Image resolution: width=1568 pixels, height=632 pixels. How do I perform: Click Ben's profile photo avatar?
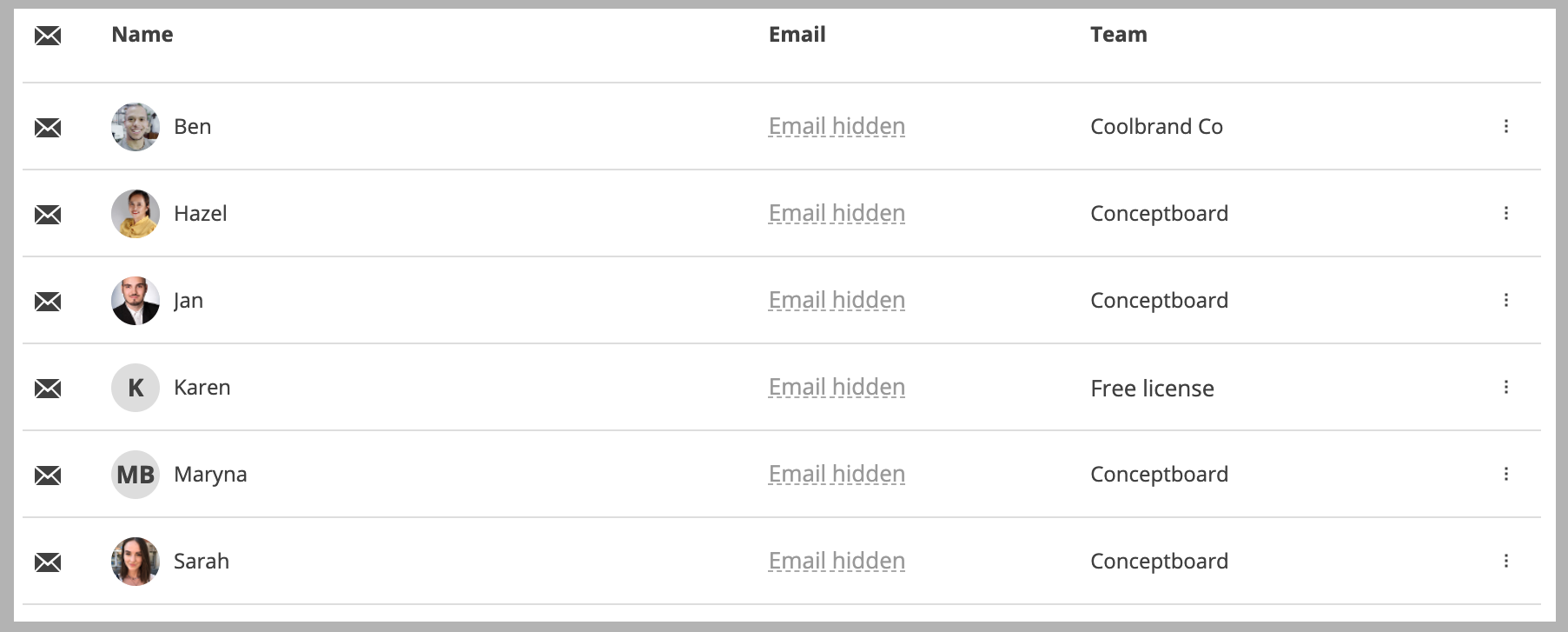pyautogui.click(x=136, y=127)
